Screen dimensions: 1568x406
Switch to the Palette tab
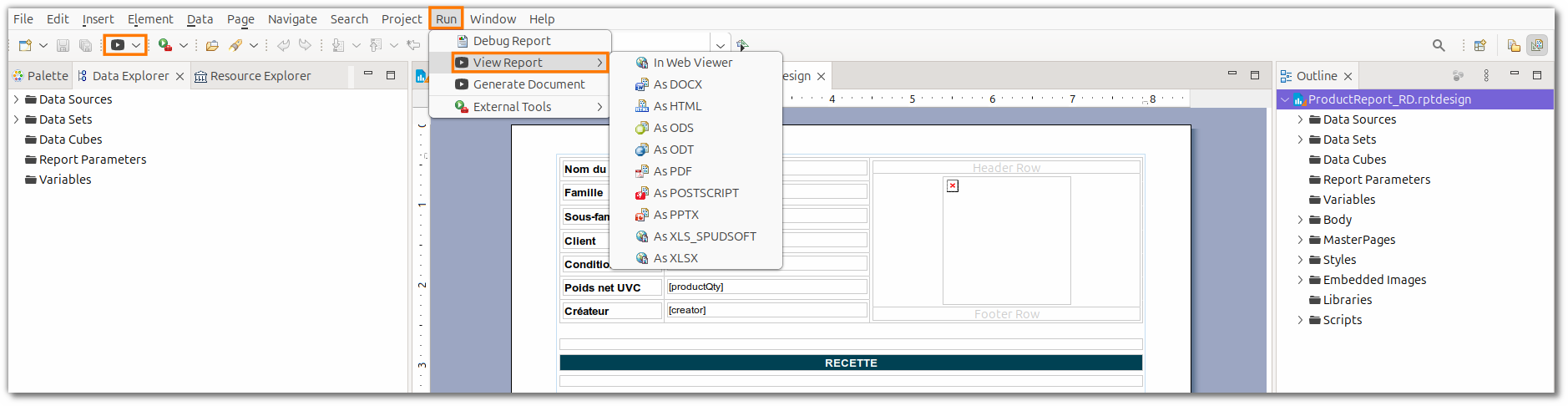[x=40, y=75]
